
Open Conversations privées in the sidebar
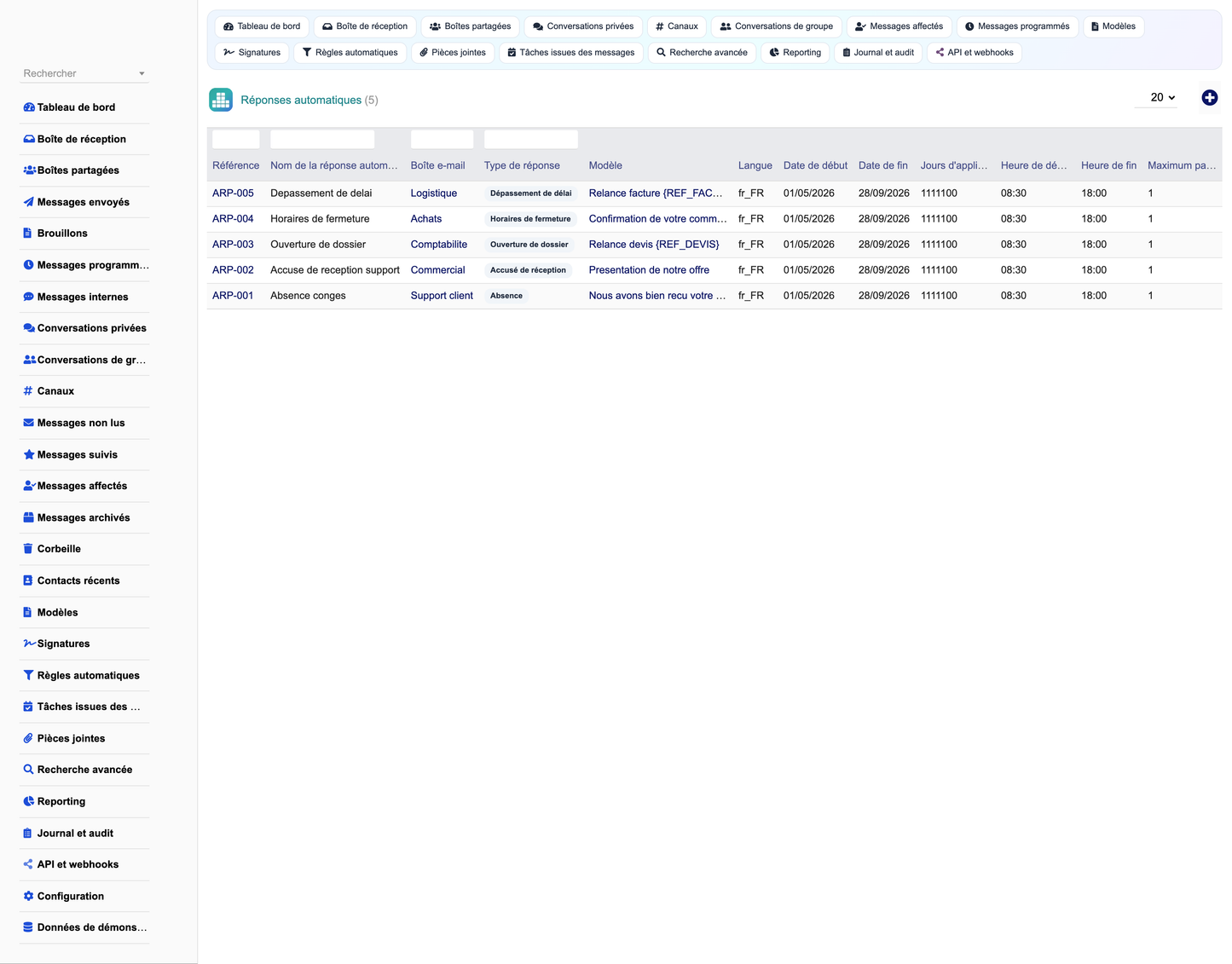point(84,328)
